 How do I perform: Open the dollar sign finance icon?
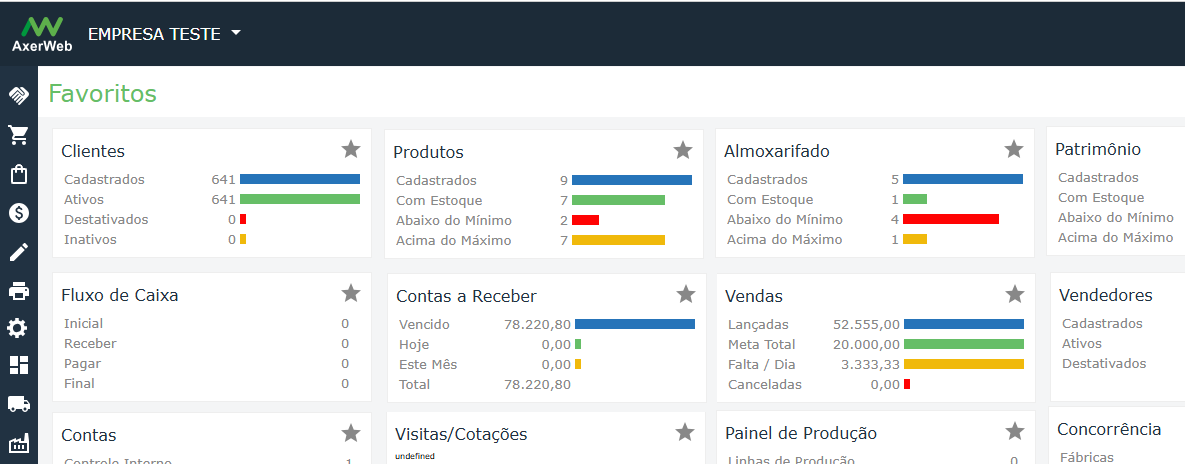[x=18, y=212]
